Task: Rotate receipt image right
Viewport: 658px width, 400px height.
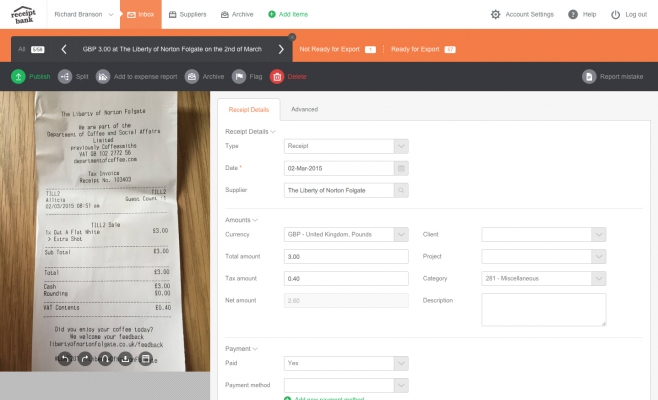Action: click(x=85, y=358)
